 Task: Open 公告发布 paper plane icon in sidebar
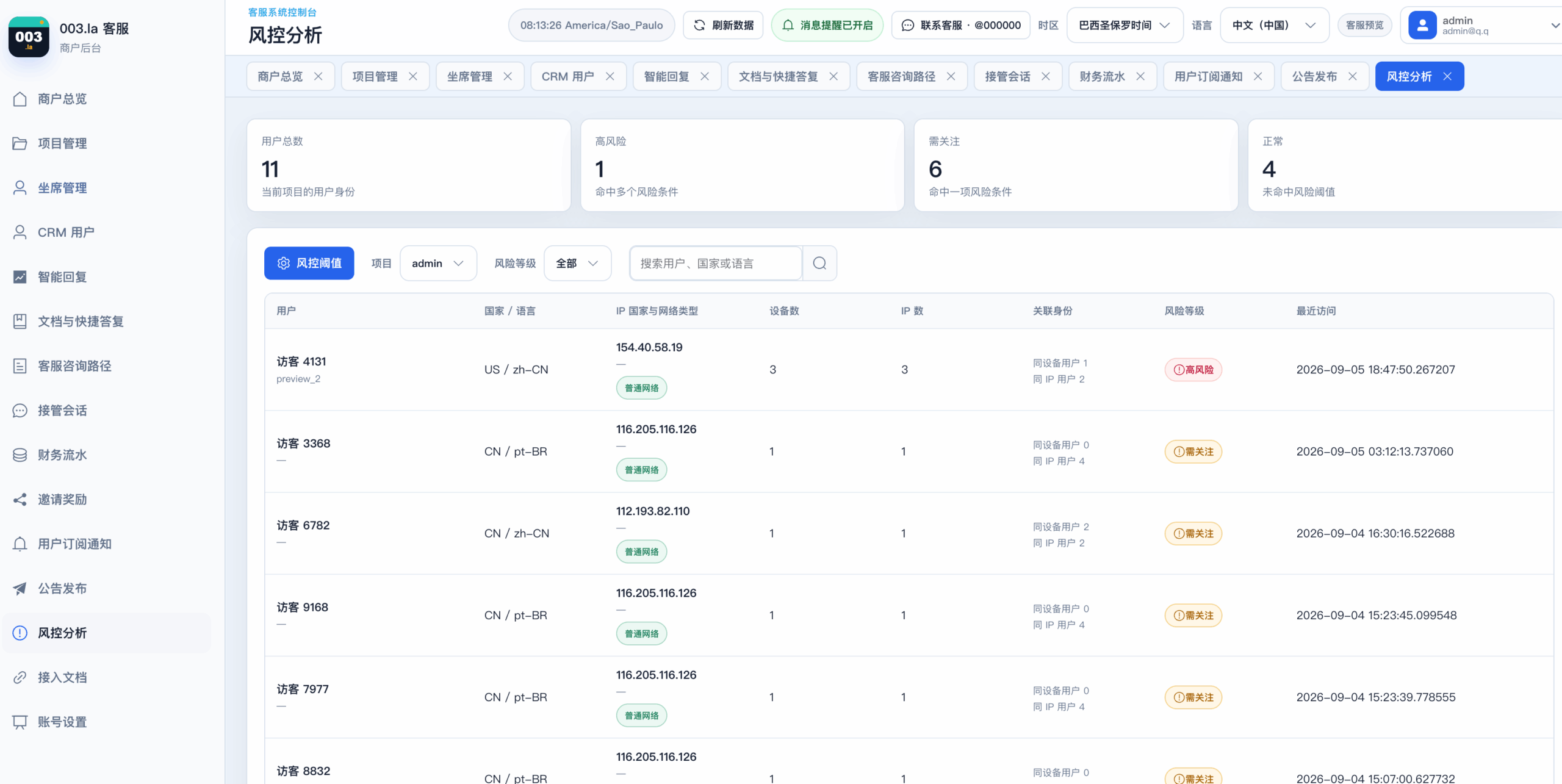pos(20,589)
